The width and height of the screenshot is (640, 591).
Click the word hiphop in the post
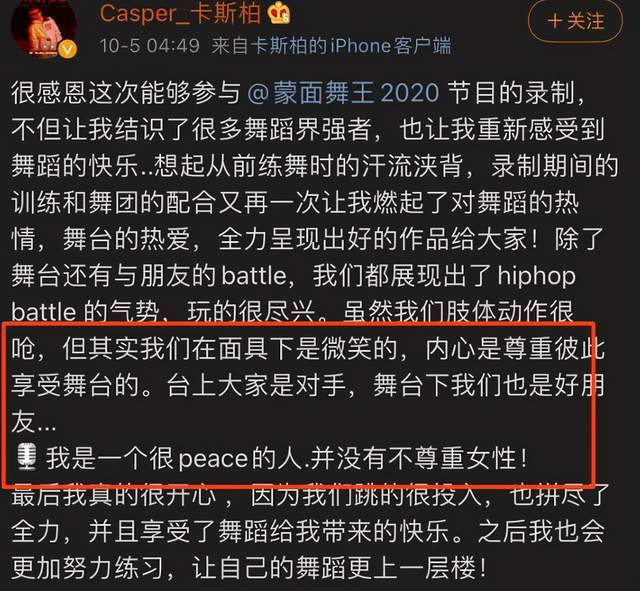coord(536,276)
